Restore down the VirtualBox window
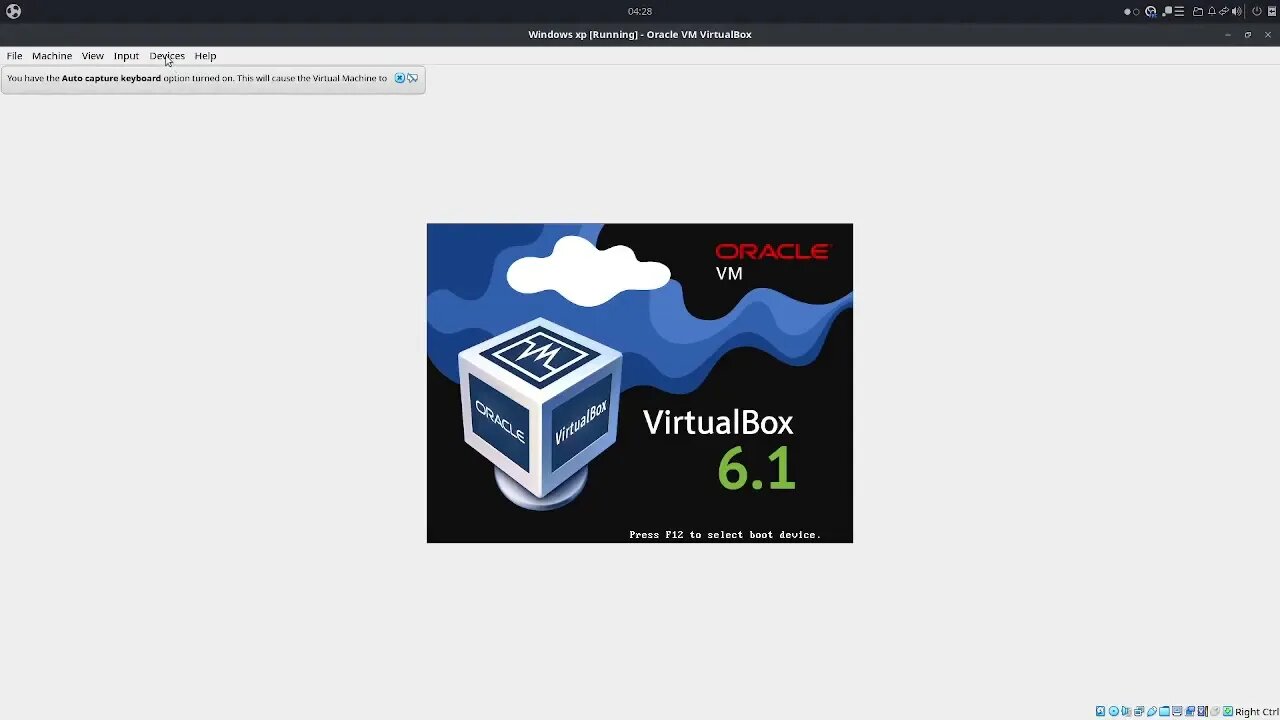Image resolution: width=1280 pixels, height=720 pixels. point(1248,34)
